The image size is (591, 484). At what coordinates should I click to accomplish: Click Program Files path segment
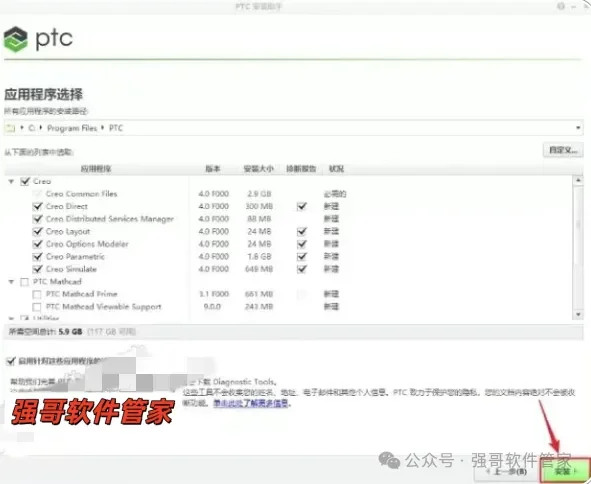pyautogui.click(x=72, y=128)
